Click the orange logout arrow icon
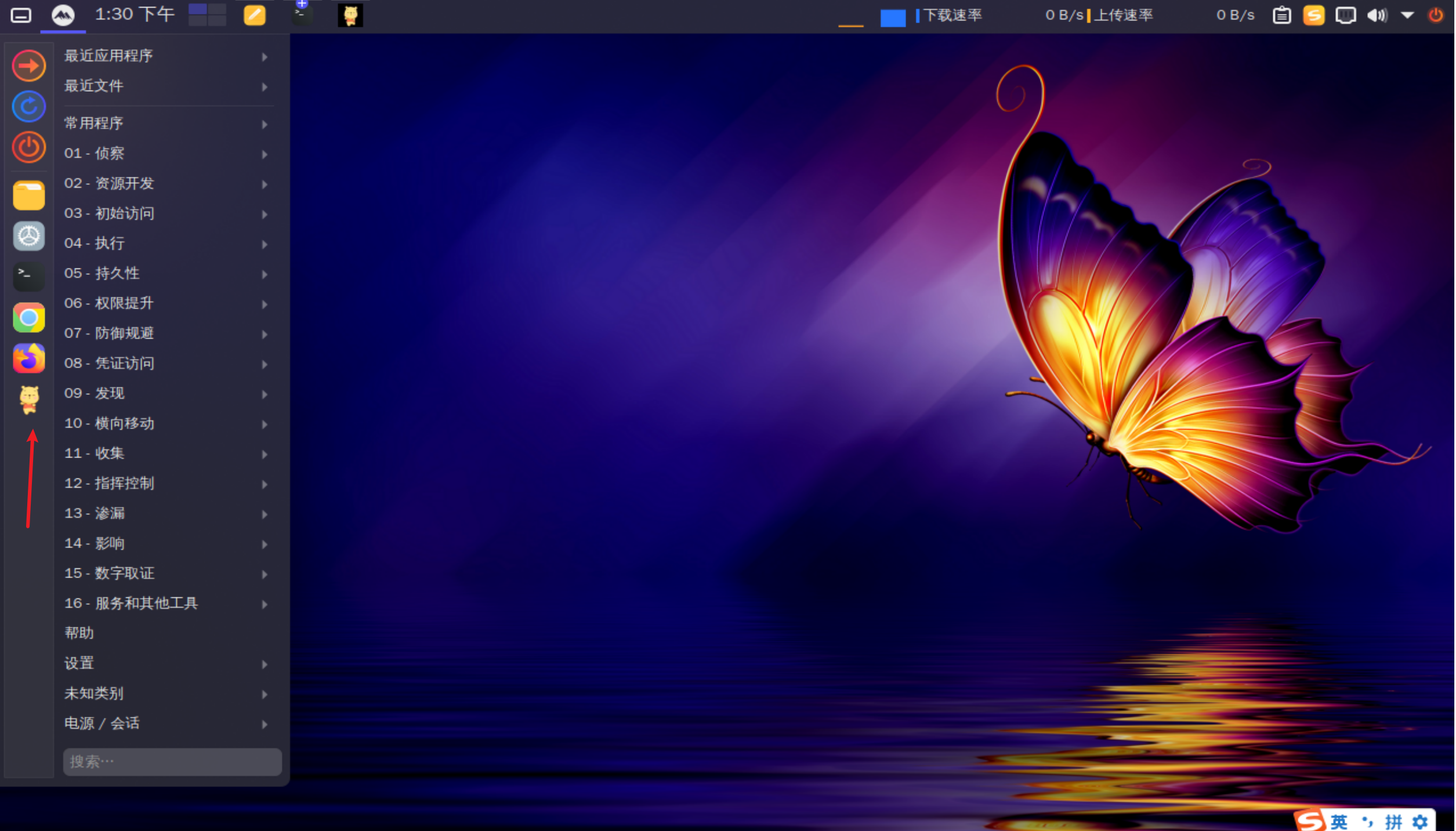 [28, 66]
